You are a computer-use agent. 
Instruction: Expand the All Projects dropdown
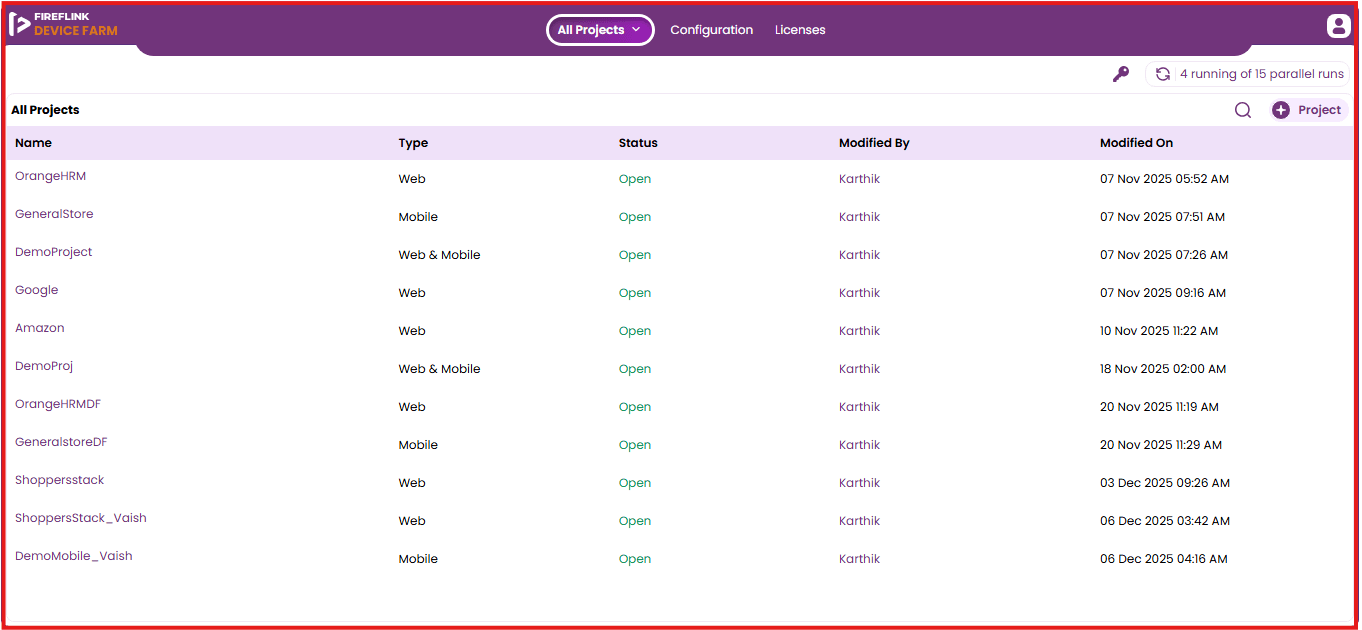600,30
